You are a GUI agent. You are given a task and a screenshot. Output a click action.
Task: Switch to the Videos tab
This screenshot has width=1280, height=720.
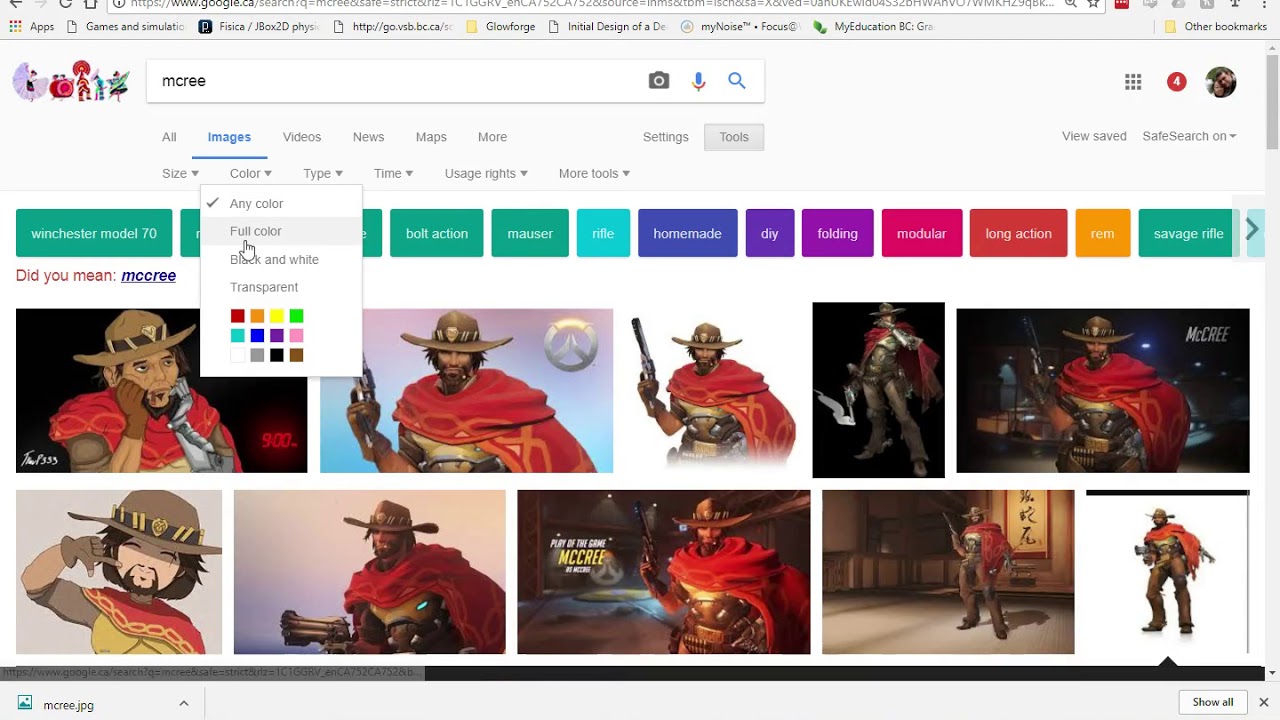[302, 137]
